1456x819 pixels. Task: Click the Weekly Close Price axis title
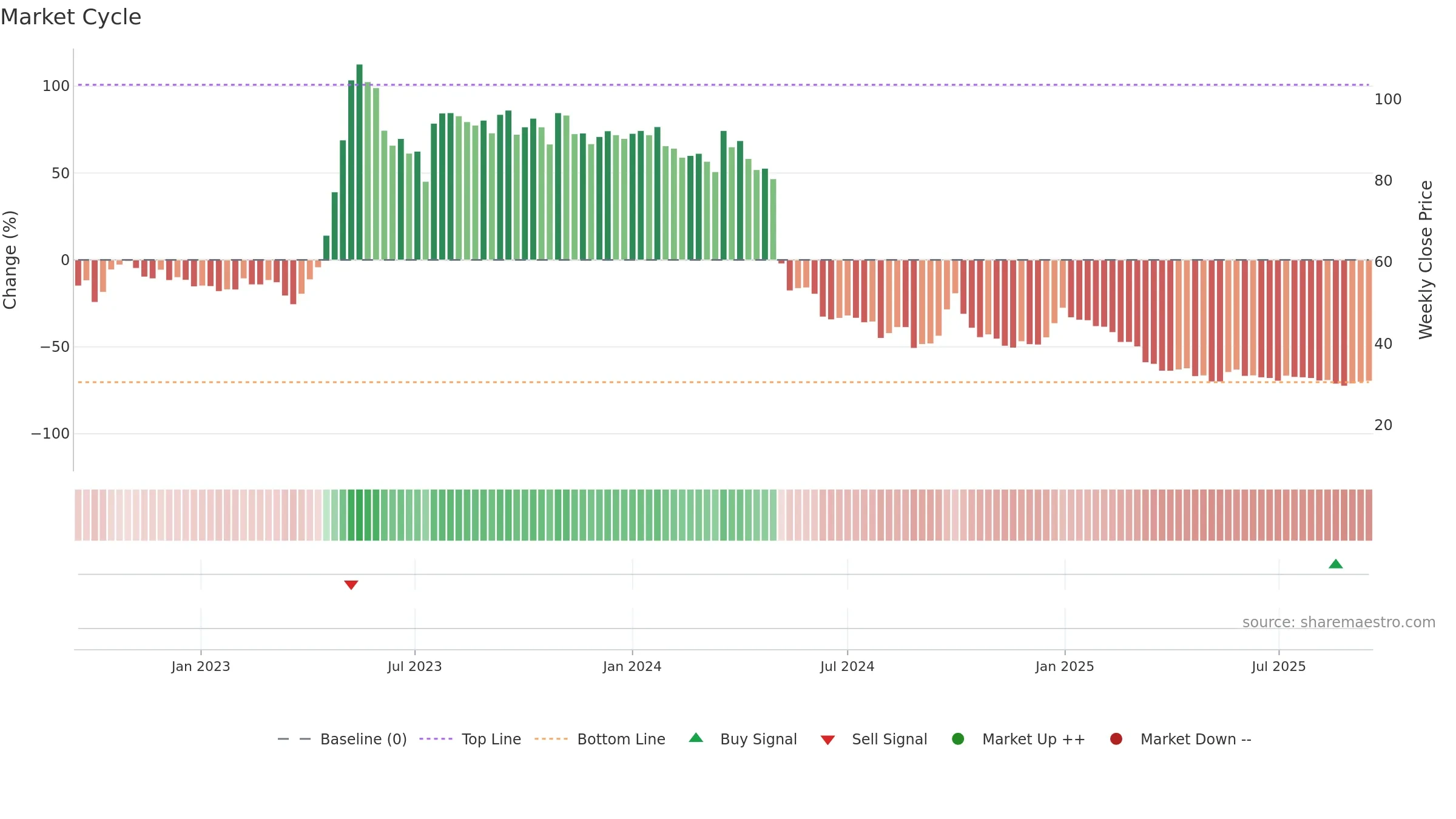click(x=1426, y=260)
